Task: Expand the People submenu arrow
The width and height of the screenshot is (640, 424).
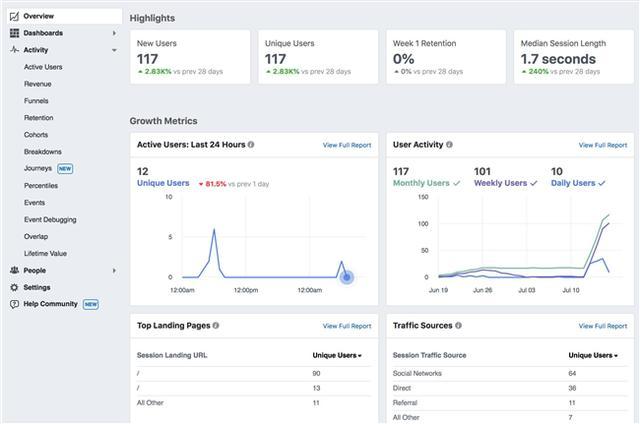Action: pos(113,270)
